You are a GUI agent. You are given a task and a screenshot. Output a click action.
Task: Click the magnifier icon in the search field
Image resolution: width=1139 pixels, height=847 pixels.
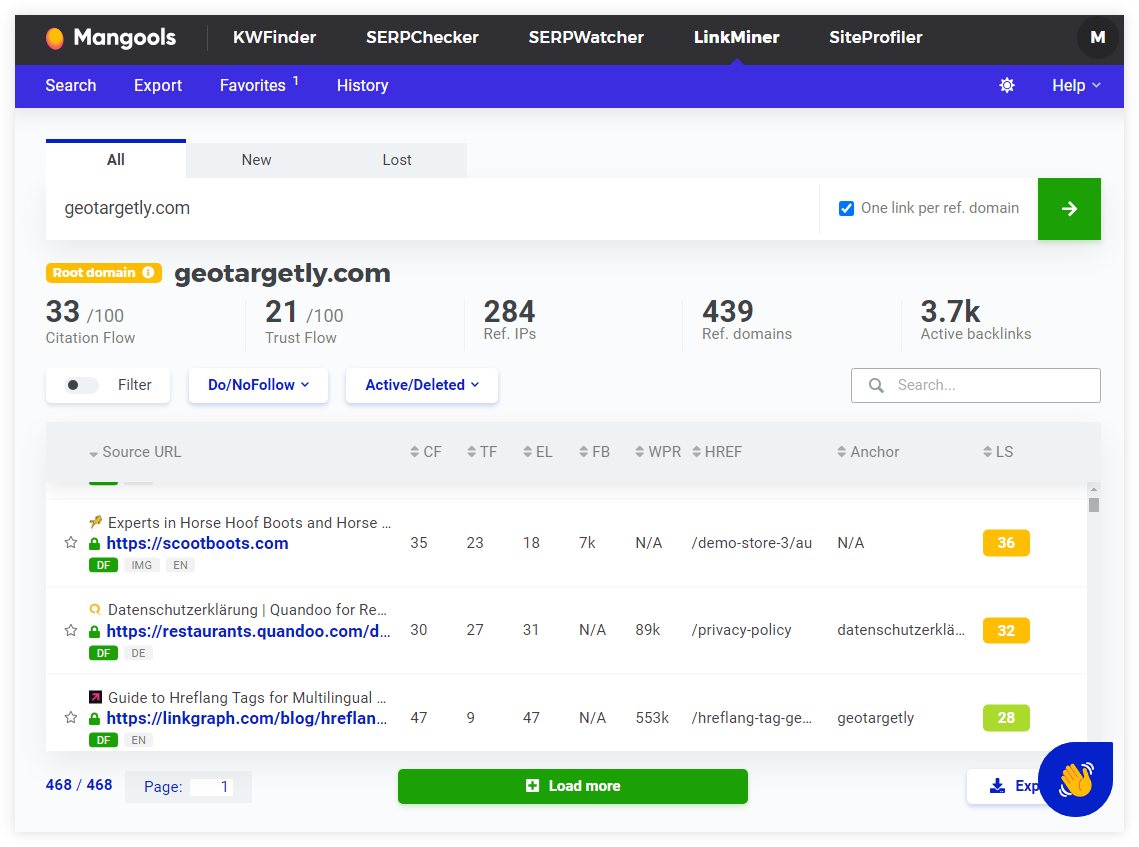[x=876, y=385]
